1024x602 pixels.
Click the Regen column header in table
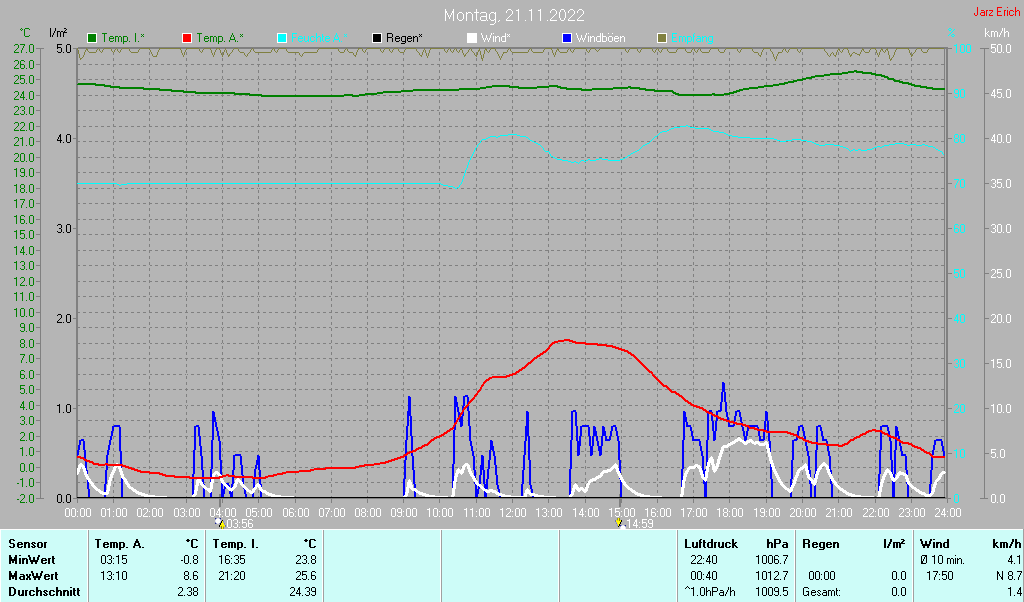pyautogui.click(x=820, y=544)
